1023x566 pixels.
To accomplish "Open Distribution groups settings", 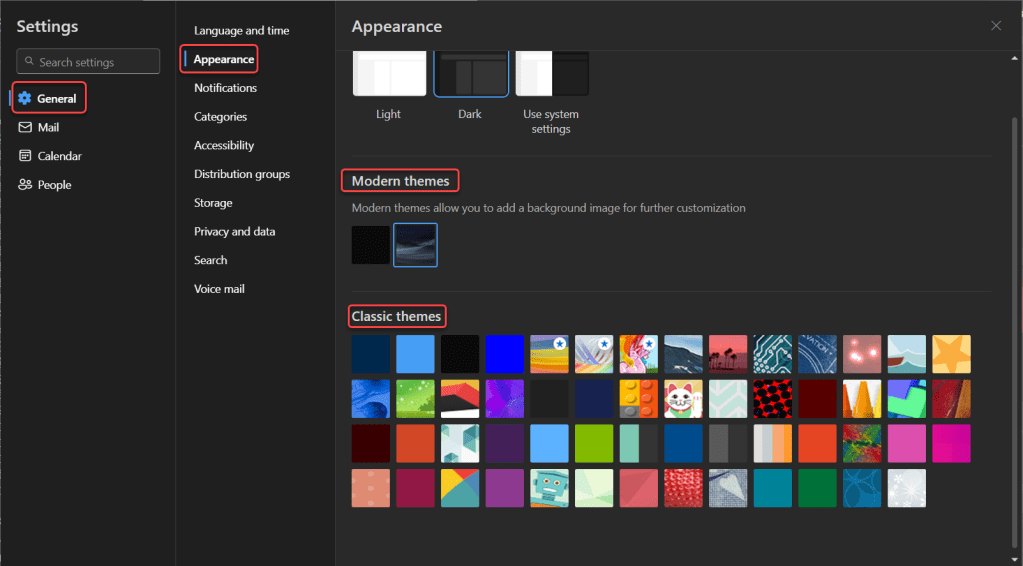I will coord(242,174).
